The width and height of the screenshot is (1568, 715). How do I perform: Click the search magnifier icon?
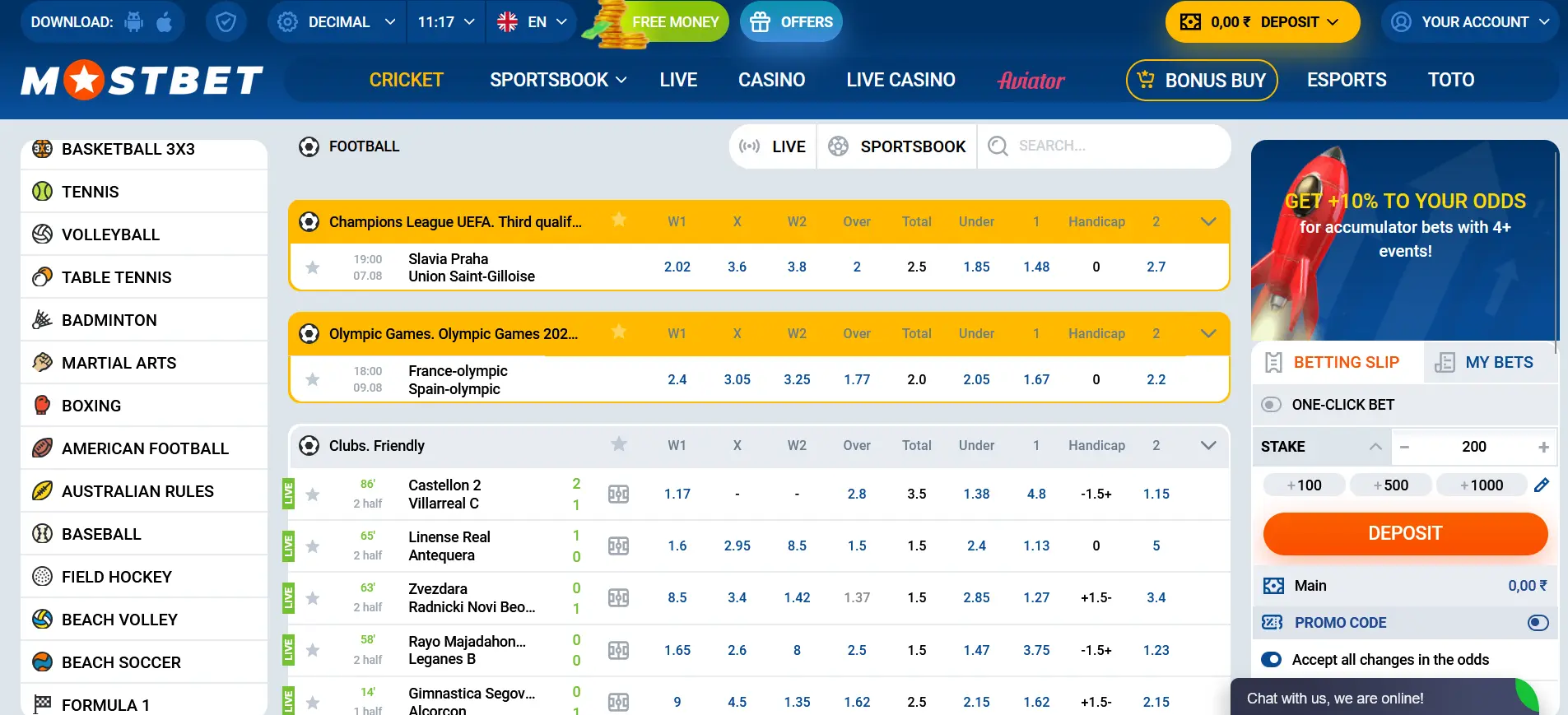[998, 146]
